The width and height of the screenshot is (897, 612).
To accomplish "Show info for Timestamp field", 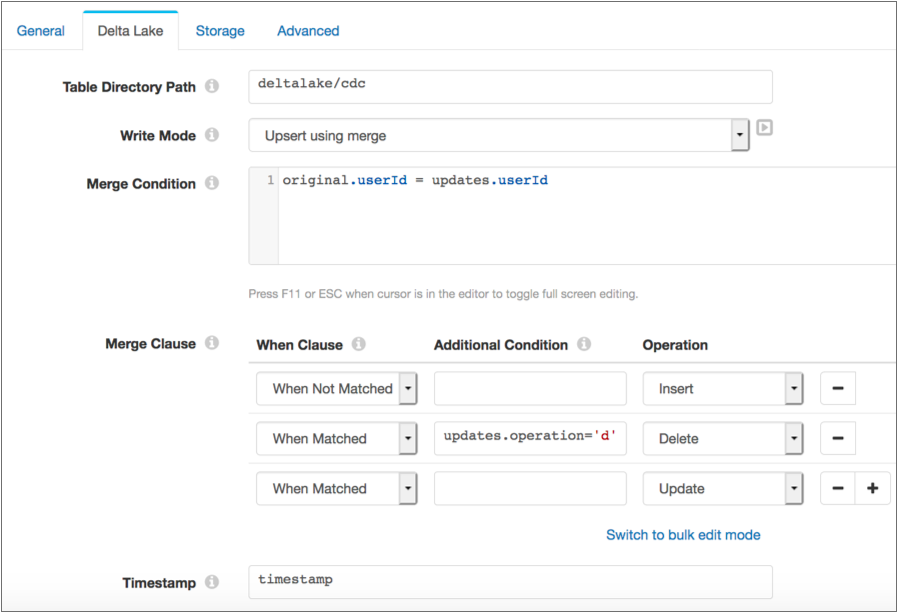I will point(212,582).
